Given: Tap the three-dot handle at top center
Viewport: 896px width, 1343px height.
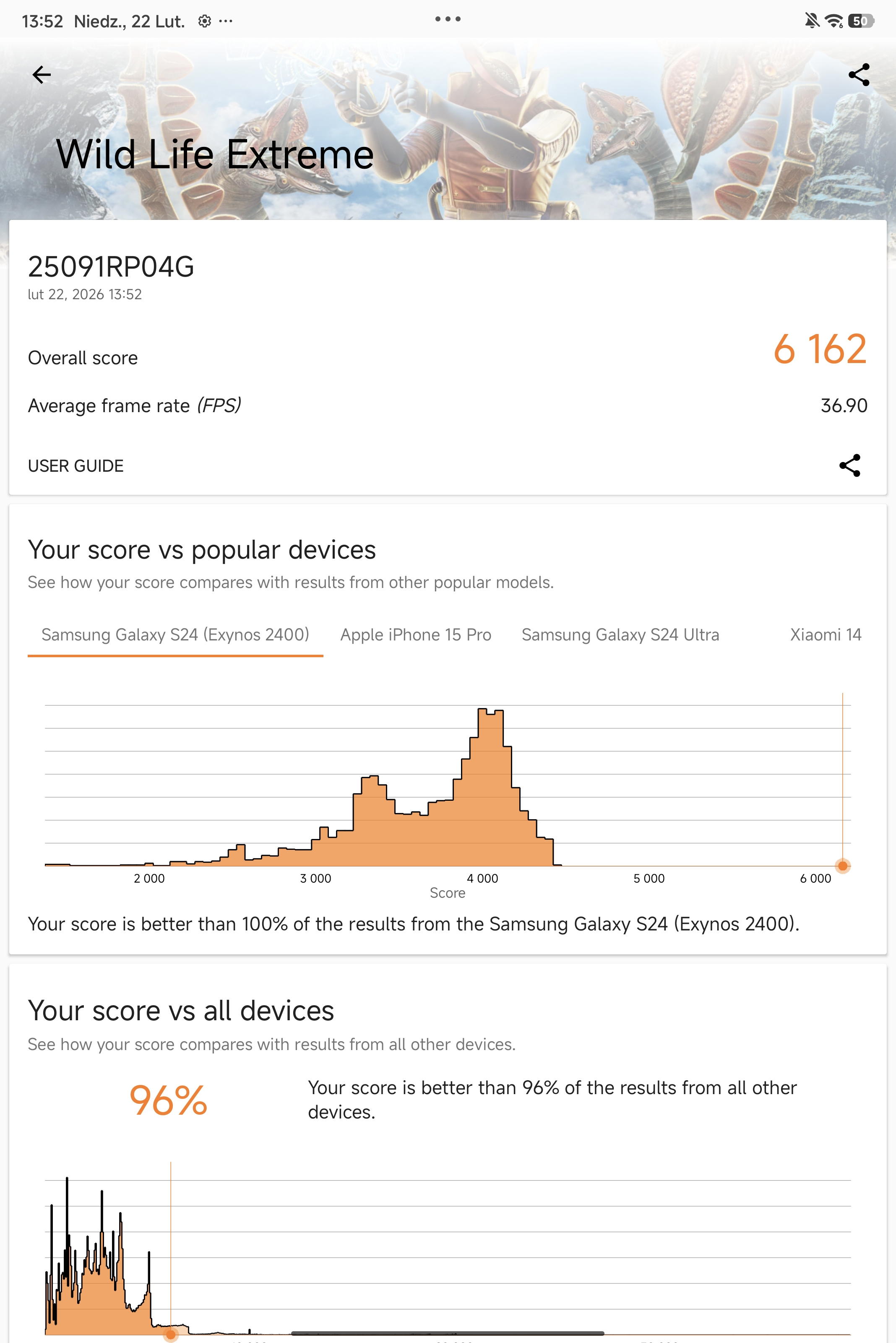Looking at the screenshot, I should click(x=448, y=19).
